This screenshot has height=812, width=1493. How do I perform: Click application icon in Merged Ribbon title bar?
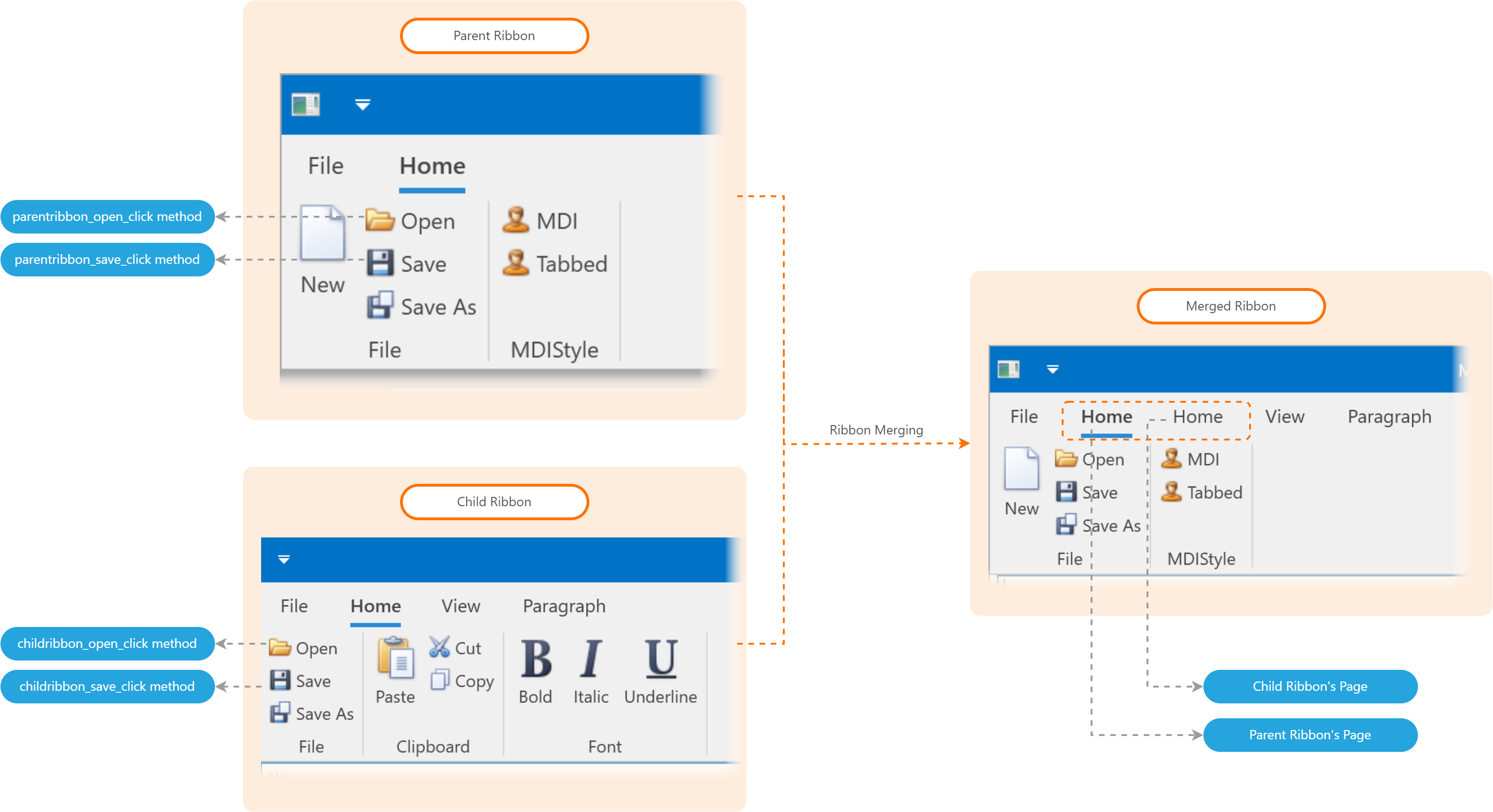tap(1008, 369)
